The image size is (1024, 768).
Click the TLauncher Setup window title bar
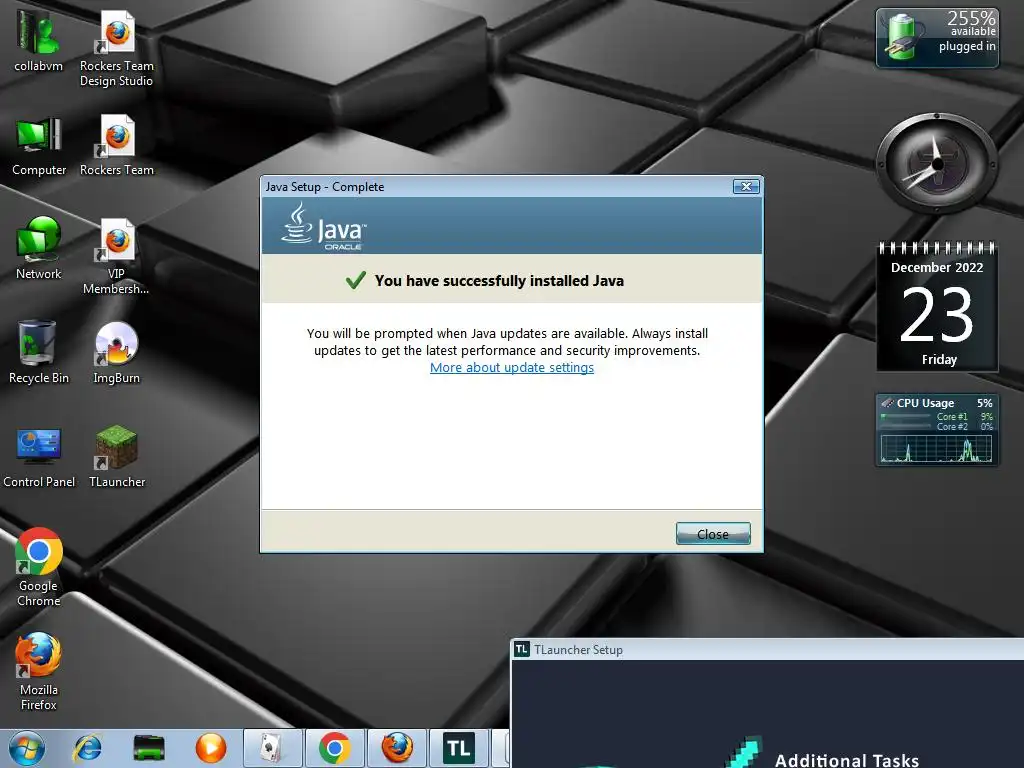[767, 650]
